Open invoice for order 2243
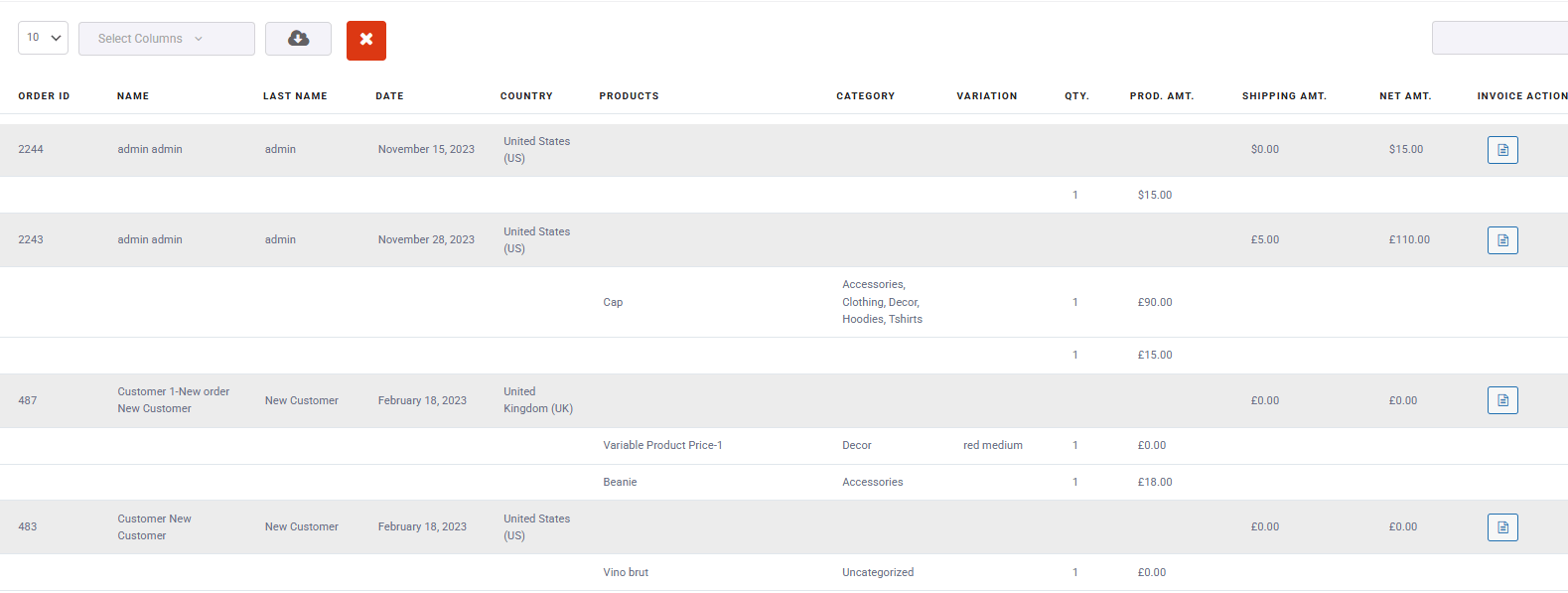This screenshot has height=593, width=1568. point(1501,240)
